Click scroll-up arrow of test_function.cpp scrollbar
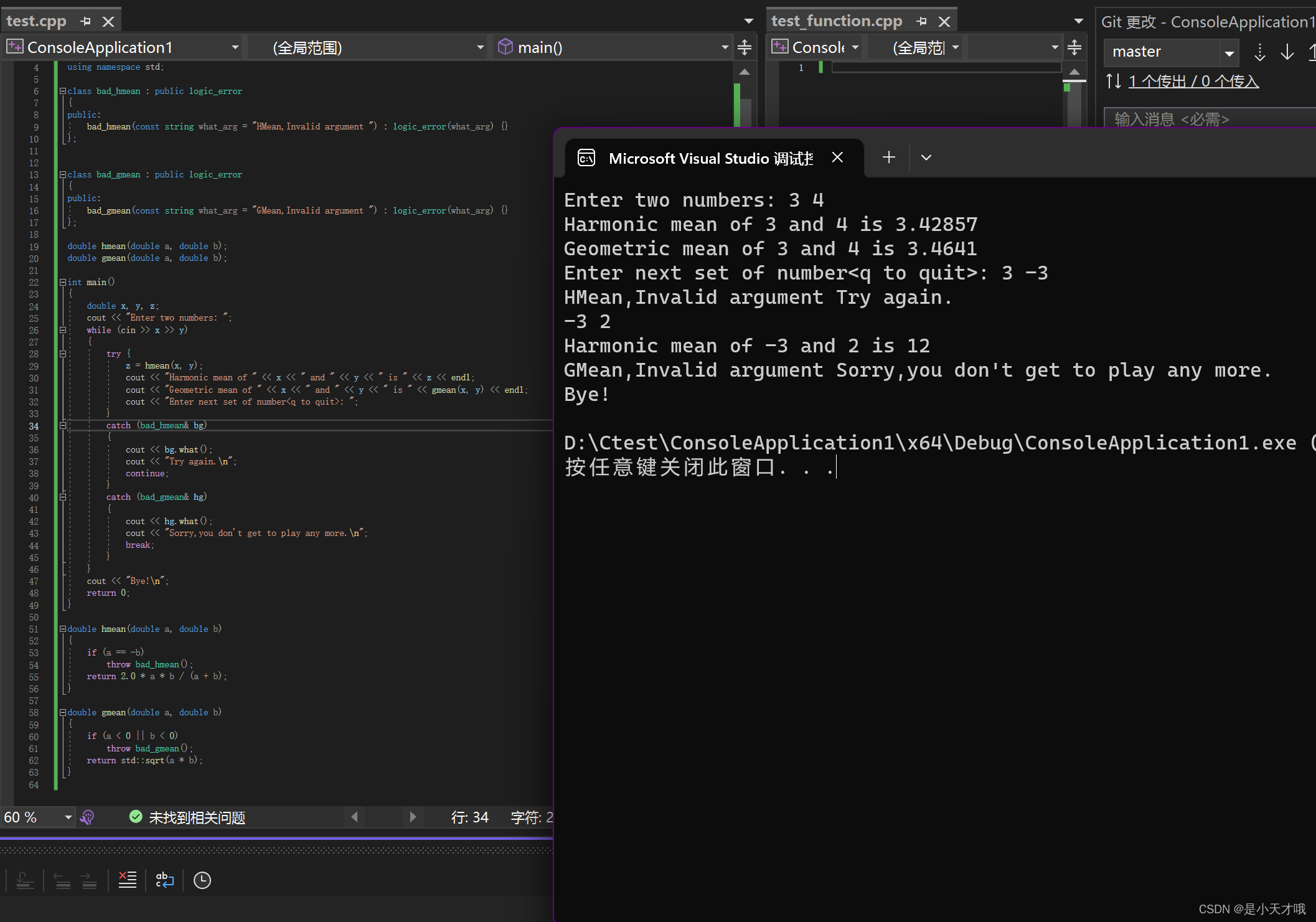The width and height of the screenshot is (1316, 922). point(1074,72)
